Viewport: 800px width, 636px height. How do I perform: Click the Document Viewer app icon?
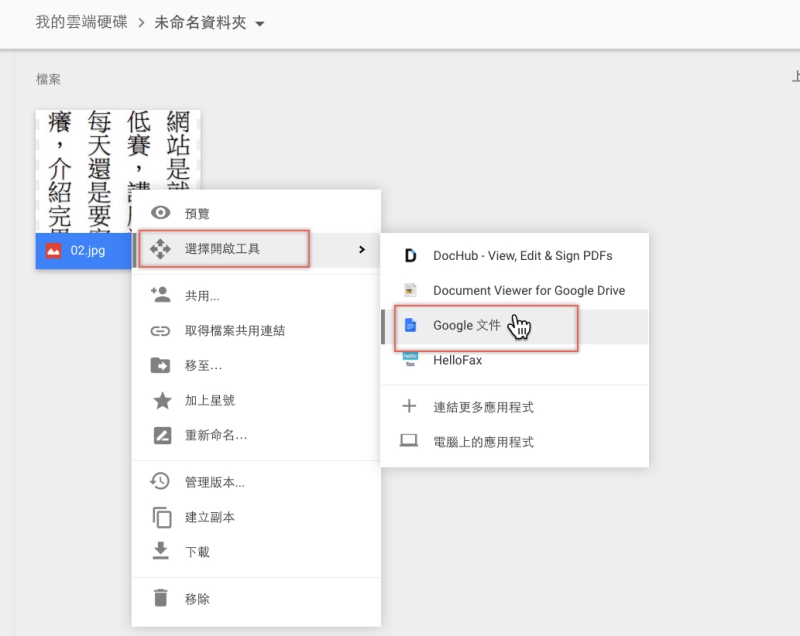coord(410,290)
